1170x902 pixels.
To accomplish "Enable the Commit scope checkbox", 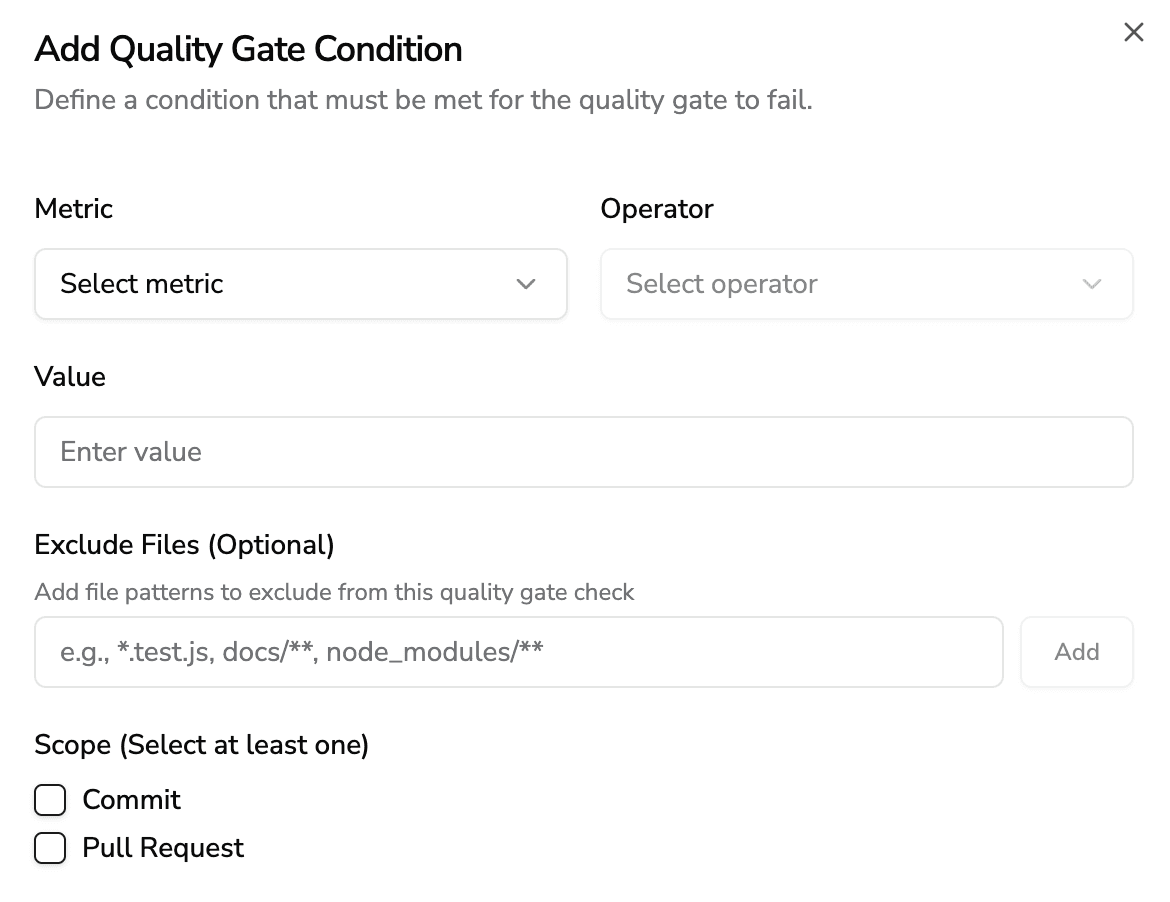I will click(x=50, y=800).
